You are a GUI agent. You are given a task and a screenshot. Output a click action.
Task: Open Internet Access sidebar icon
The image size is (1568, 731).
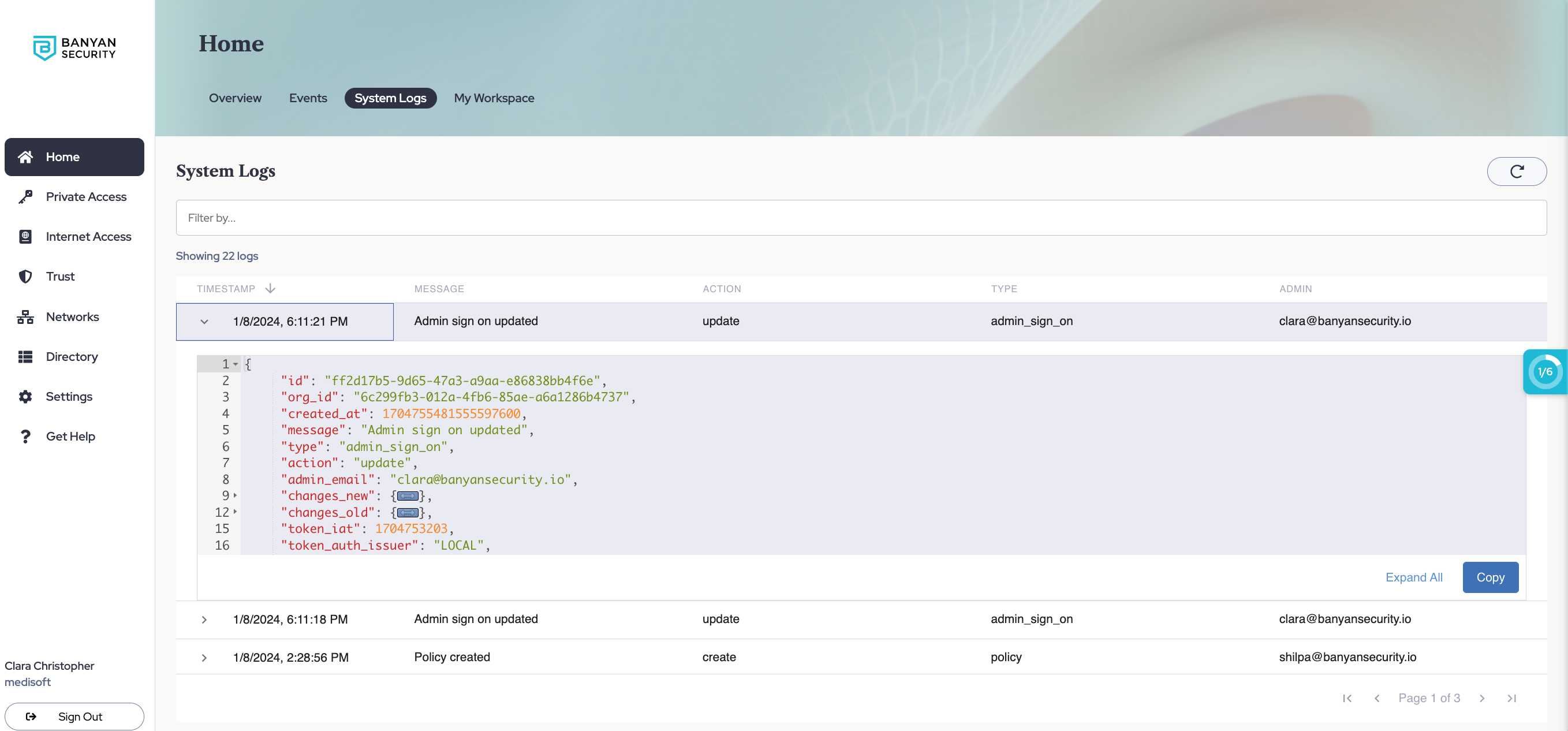[x=25, y=237]
